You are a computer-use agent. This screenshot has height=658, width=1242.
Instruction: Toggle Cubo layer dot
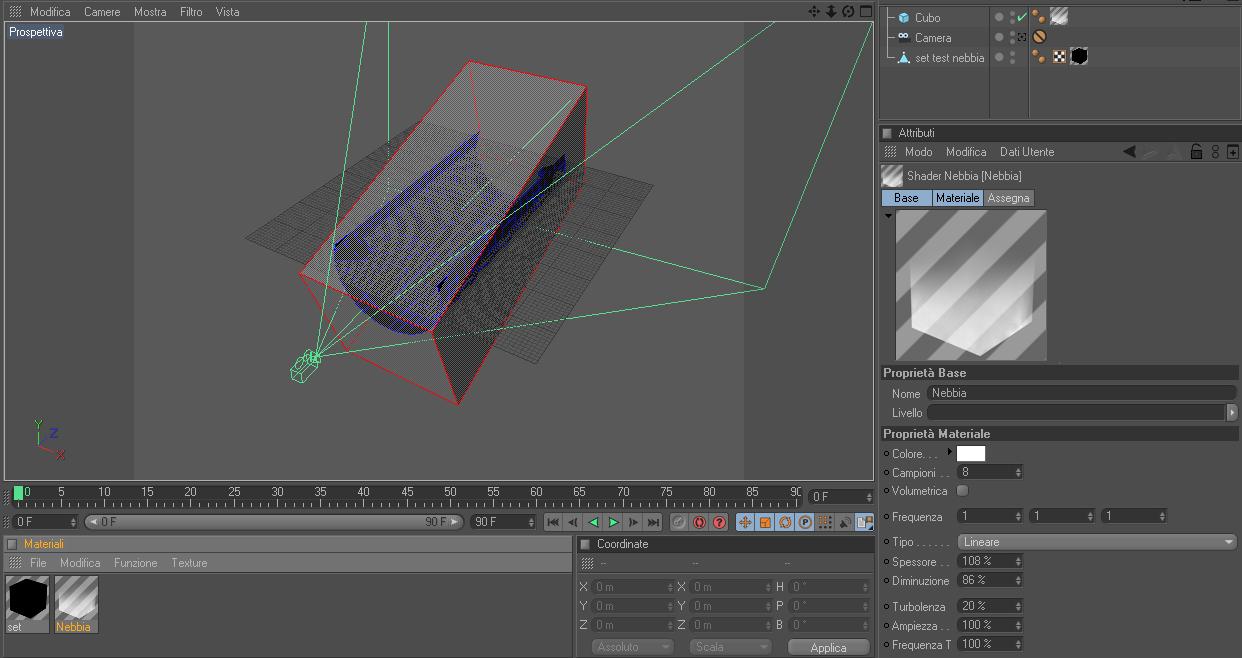pyautogui.click(x=999, y=17)
